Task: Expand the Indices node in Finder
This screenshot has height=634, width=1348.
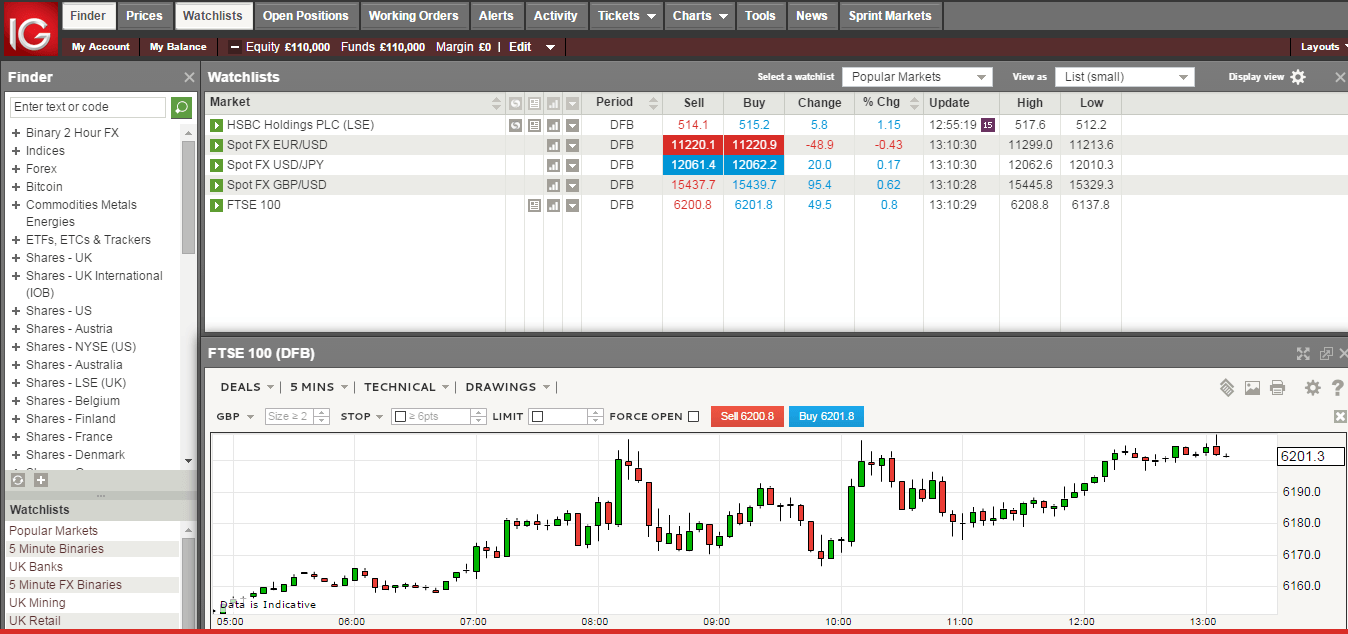Action: 16,151
